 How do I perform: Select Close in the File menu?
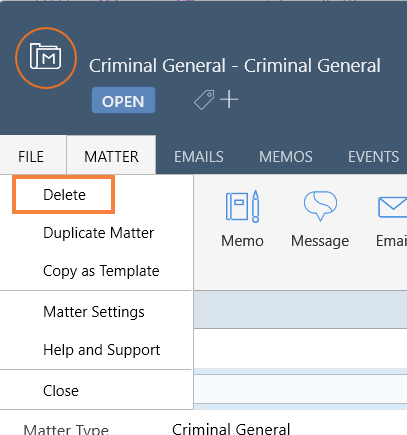pyautogui.click(x=61, y=391)
